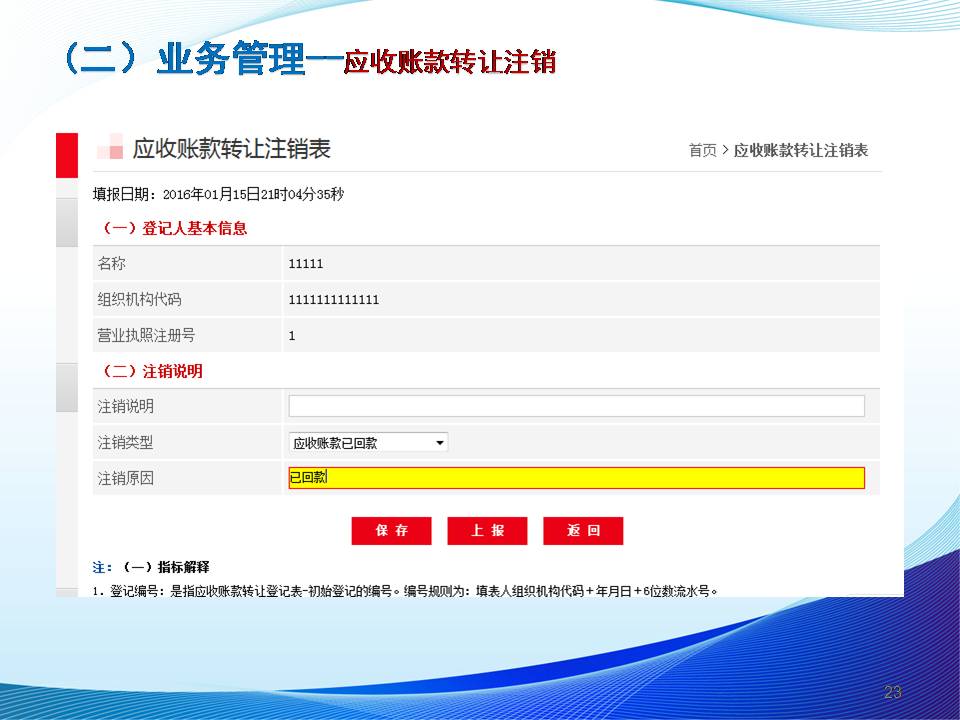Go to 首页 in the breadcrumb

click(x=702, y=151)
